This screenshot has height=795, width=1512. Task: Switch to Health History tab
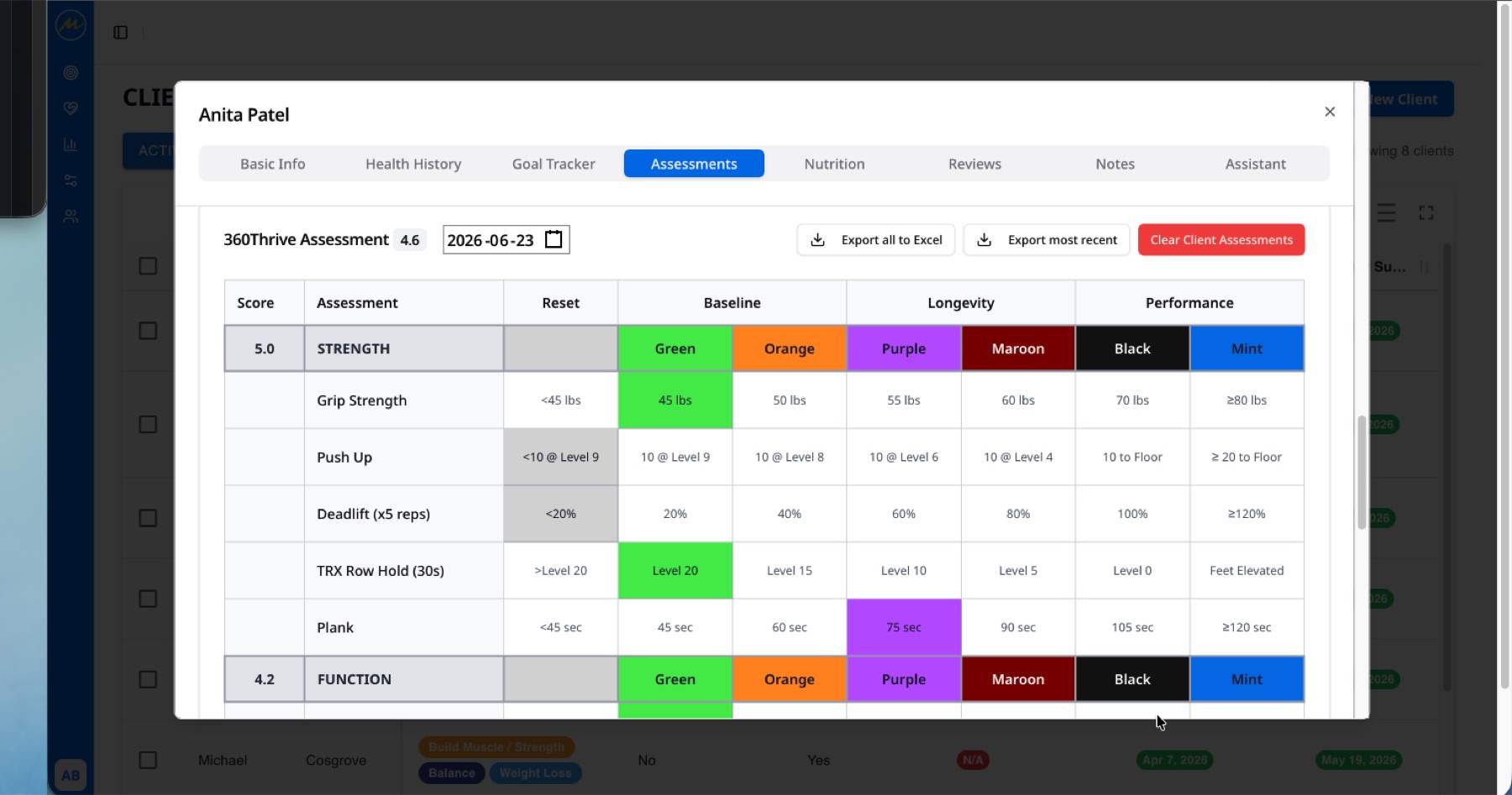(413, 164)
